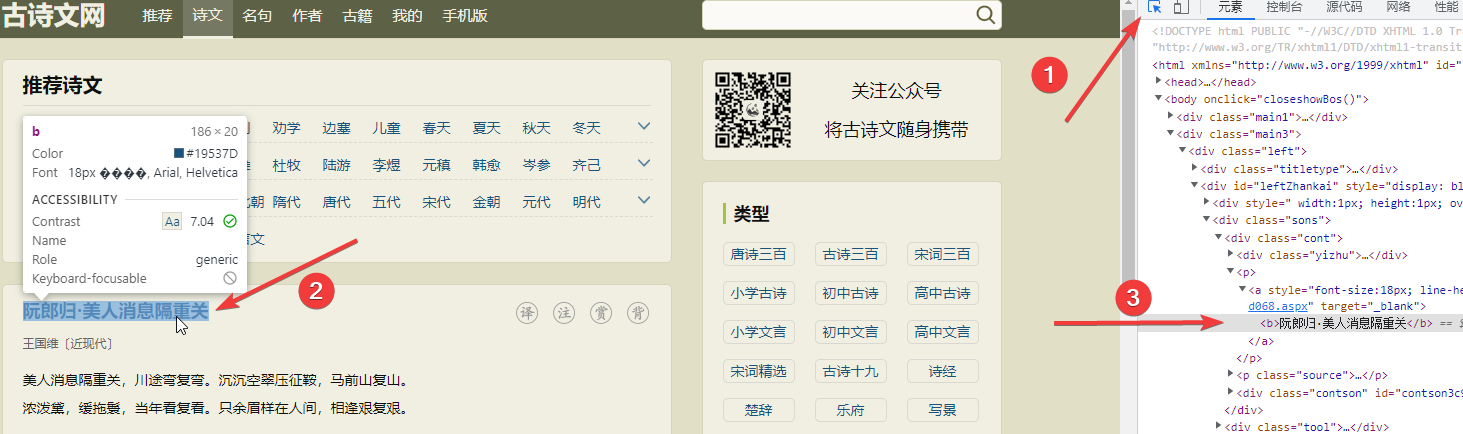1463x434 pixels.
Task: Open the 楚辞 category button
Action: 759,410
